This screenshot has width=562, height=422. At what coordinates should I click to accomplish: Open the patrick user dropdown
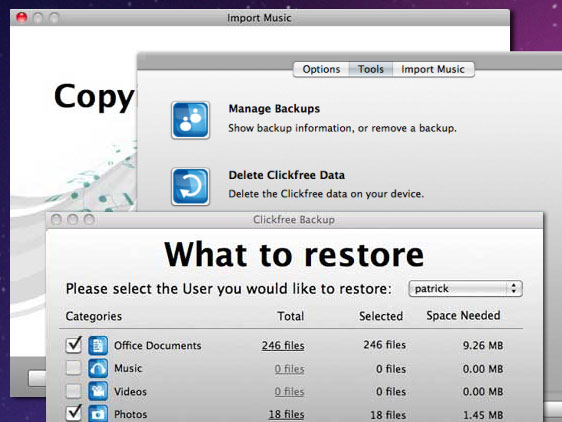pos(465,289)
